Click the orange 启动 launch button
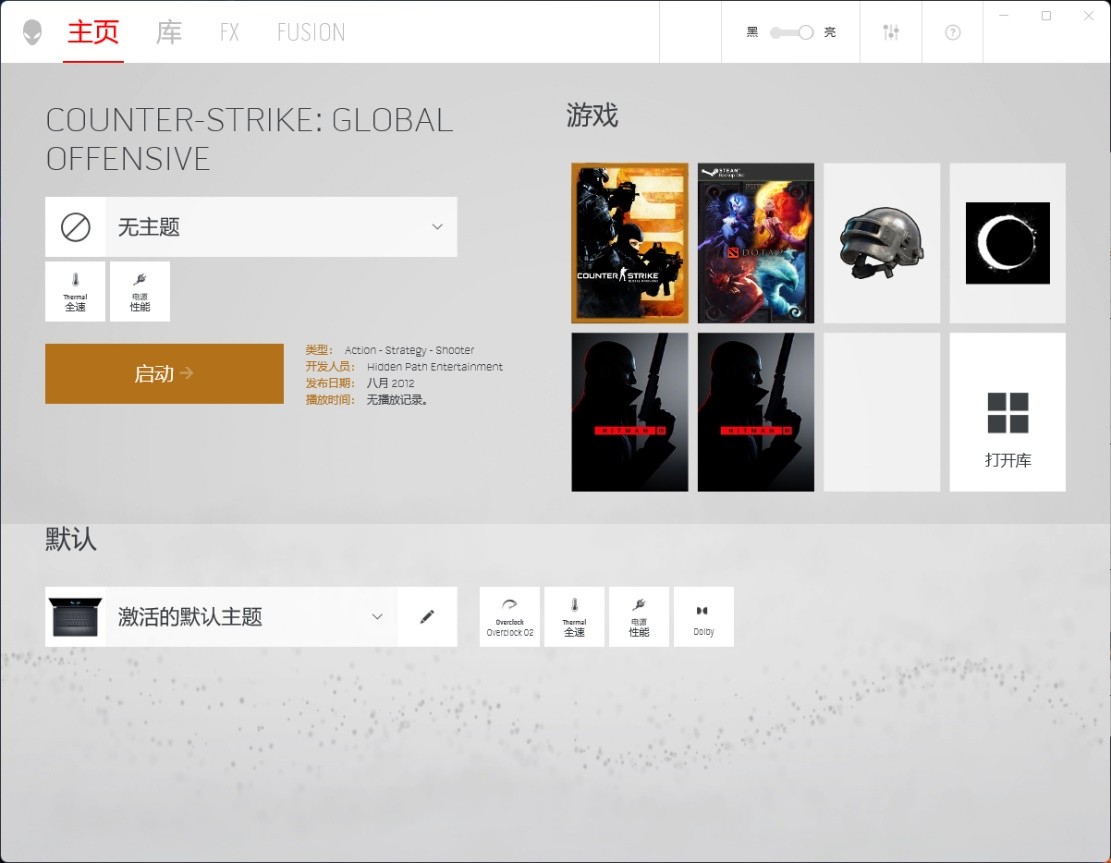1111x863 pixels. (164, 373)
